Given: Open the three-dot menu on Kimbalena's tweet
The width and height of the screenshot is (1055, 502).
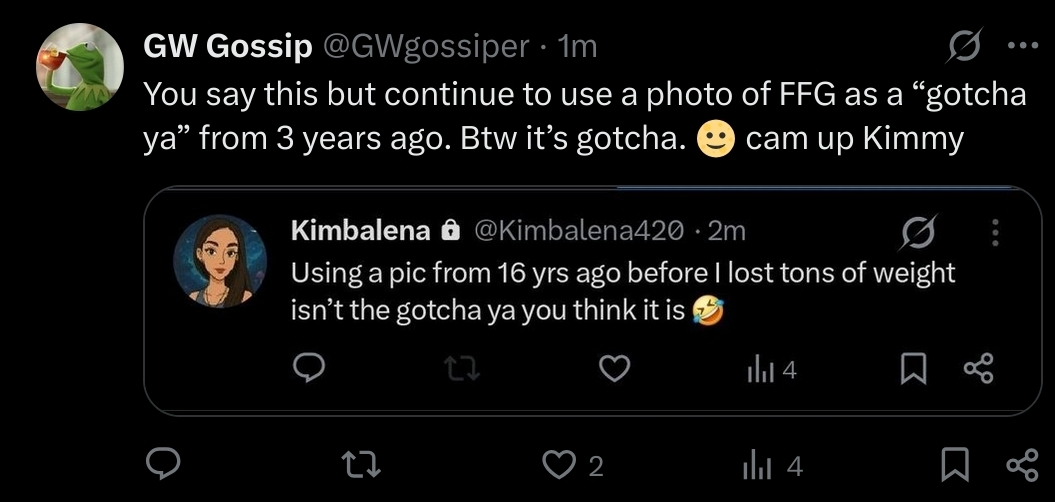Looking at the screenshot, I should point(993,233).
